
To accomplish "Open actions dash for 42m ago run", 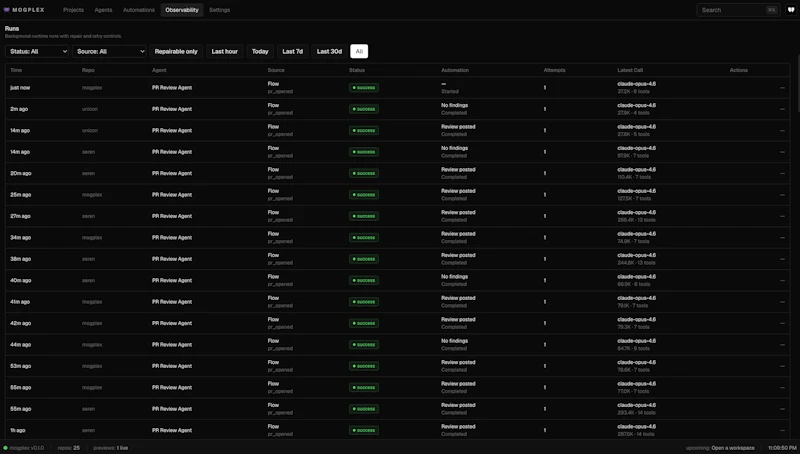I will pyautogui.click(x=782, y=323).
